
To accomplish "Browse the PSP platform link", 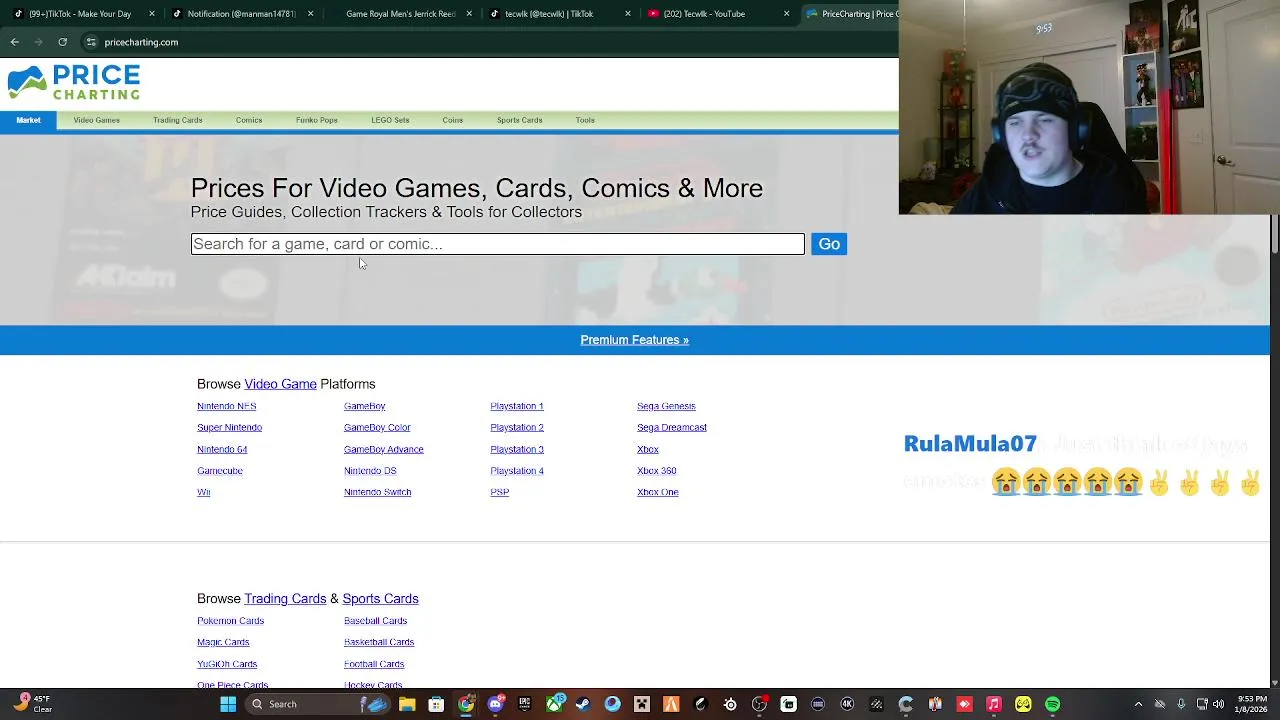I will [499, 492].
